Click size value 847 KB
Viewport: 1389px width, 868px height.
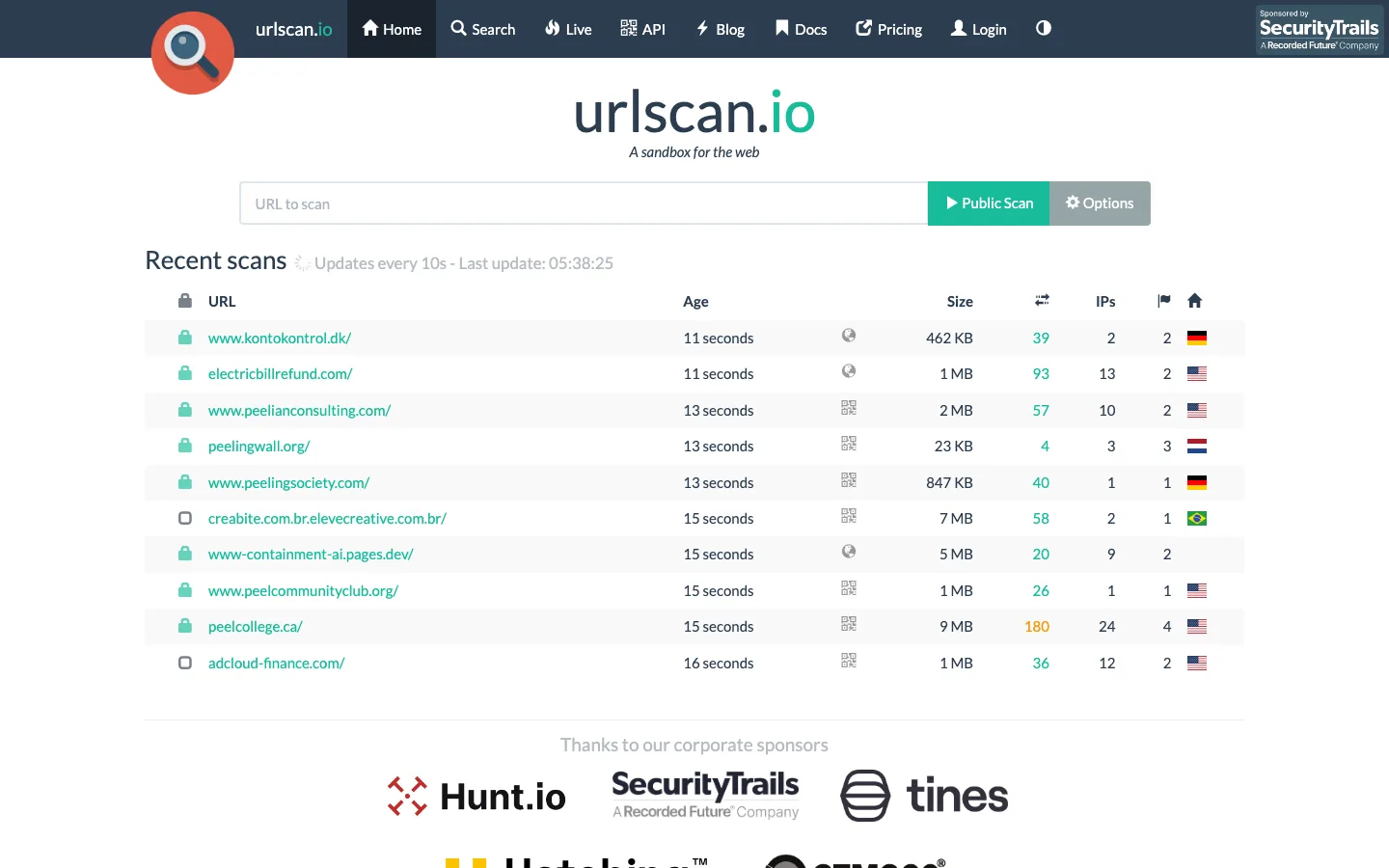click(949, 483)
